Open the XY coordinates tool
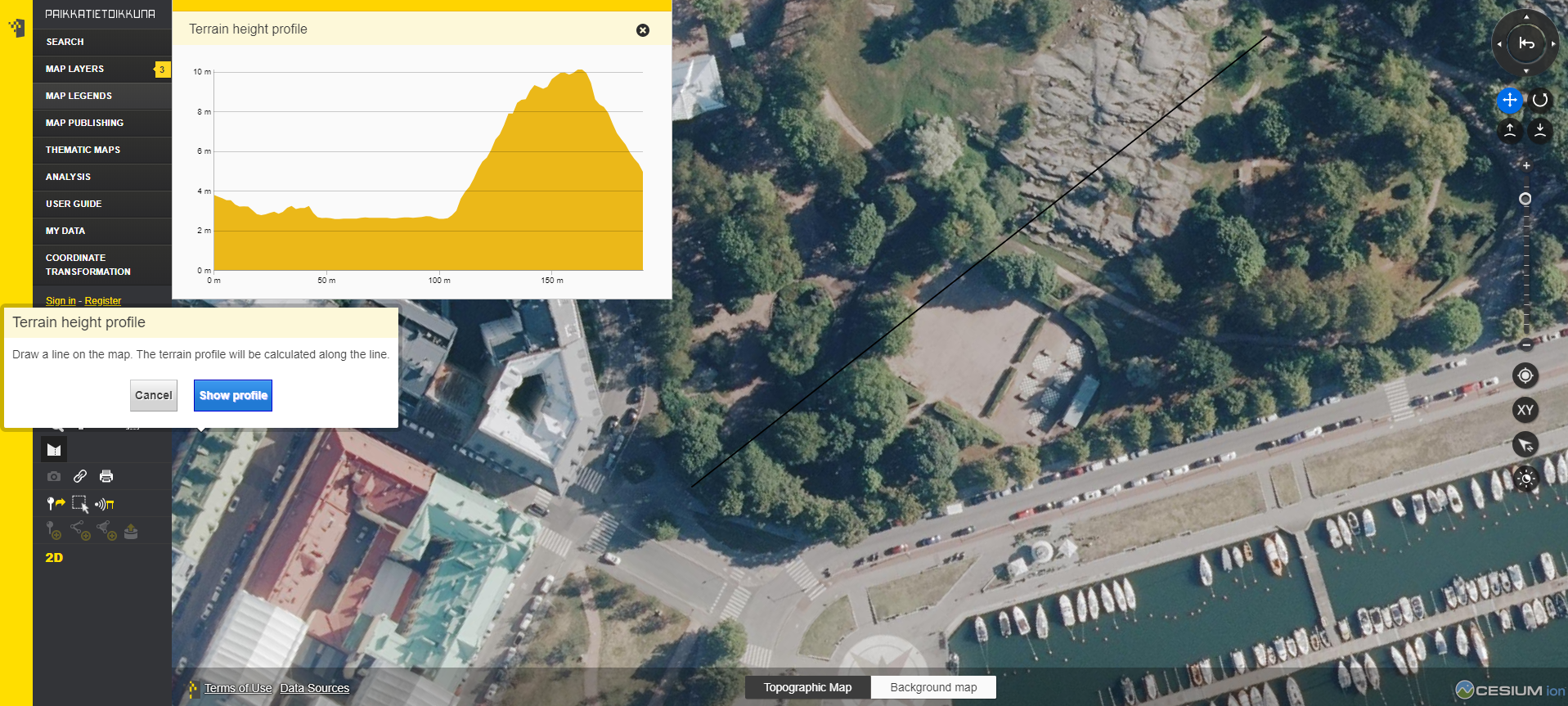The image size is (1568, 706). point(1525,410)
